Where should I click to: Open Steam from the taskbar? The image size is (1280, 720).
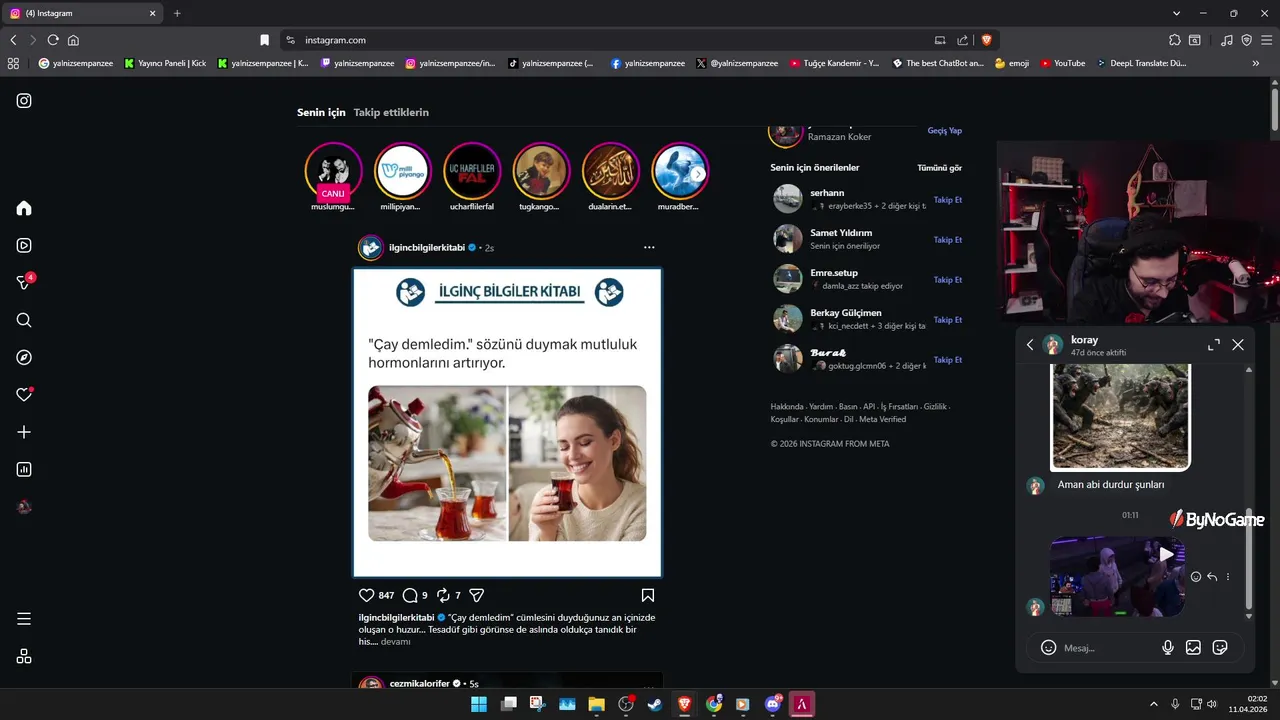pyautogui.click(x=655, y=704)
